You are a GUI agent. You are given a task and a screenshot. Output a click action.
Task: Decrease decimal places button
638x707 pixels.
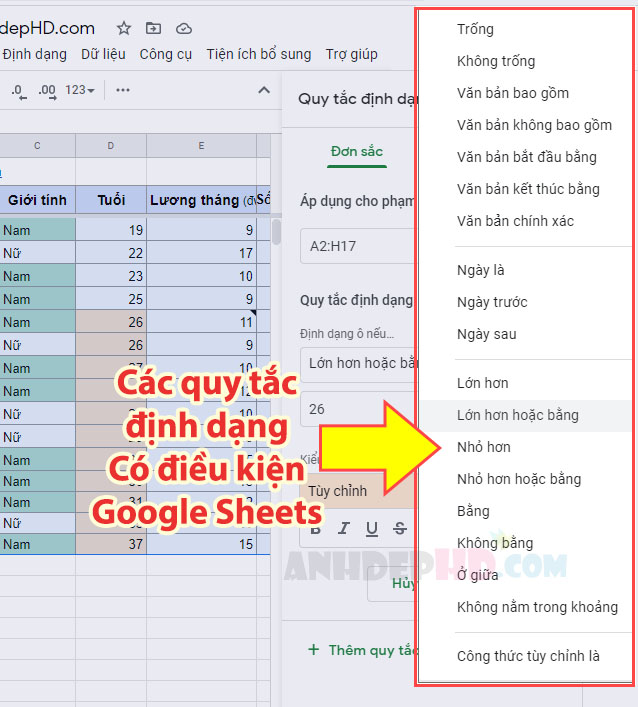point(18,91)
